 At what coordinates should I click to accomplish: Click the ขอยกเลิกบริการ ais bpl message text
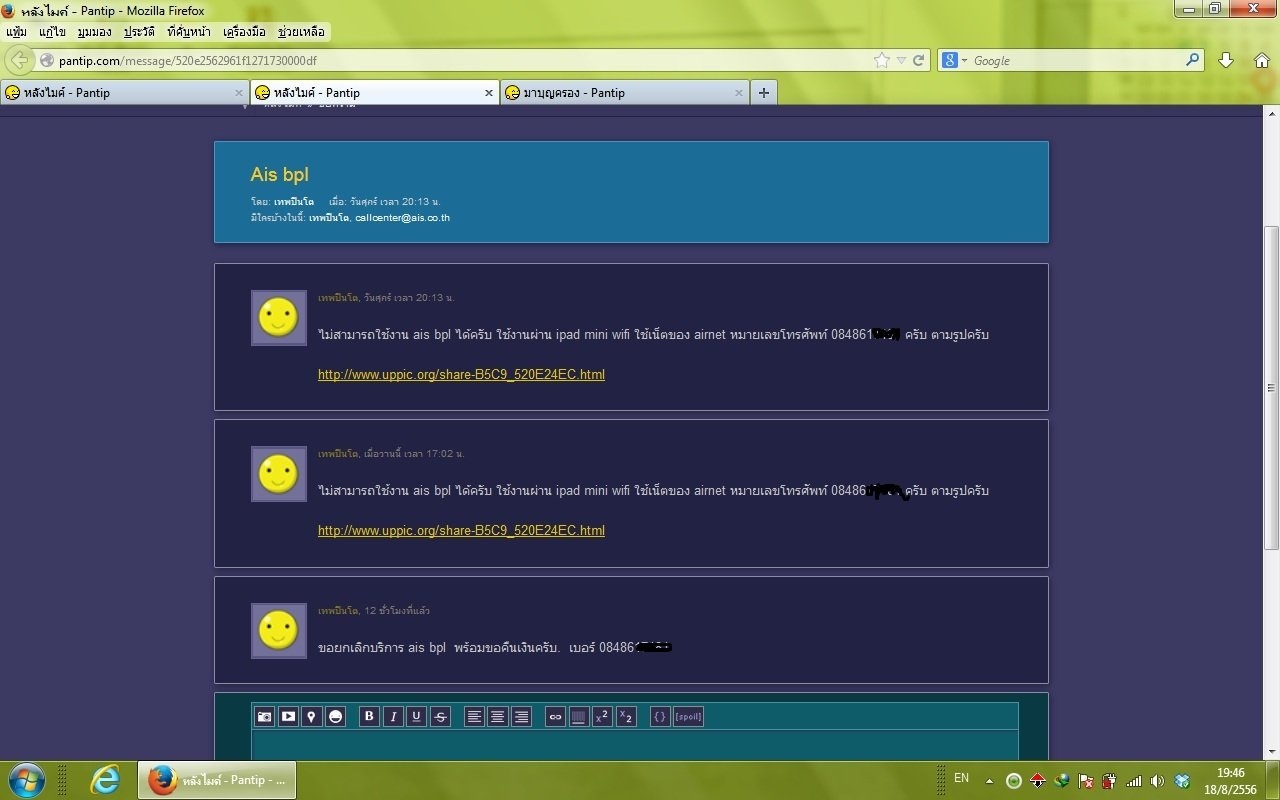pyautogui.click(x=494, y=647)
